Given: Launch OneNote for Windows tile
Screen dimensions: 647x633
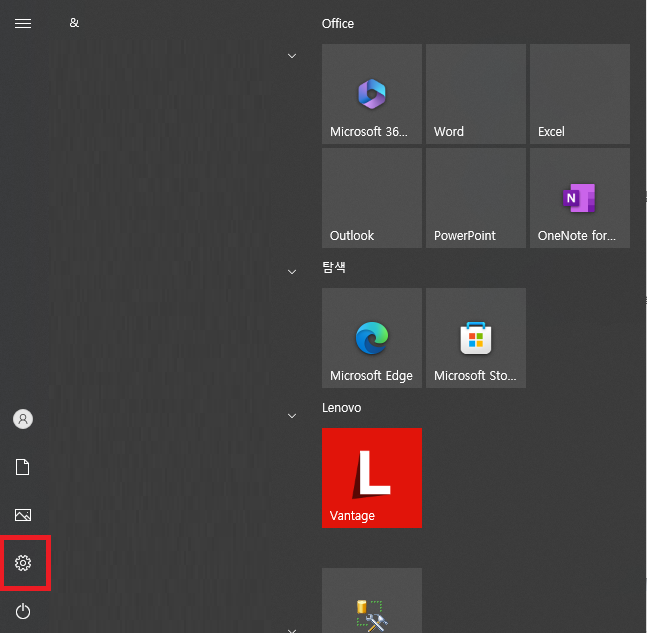Looking at the screenshot, I should [x=580, y=198].
